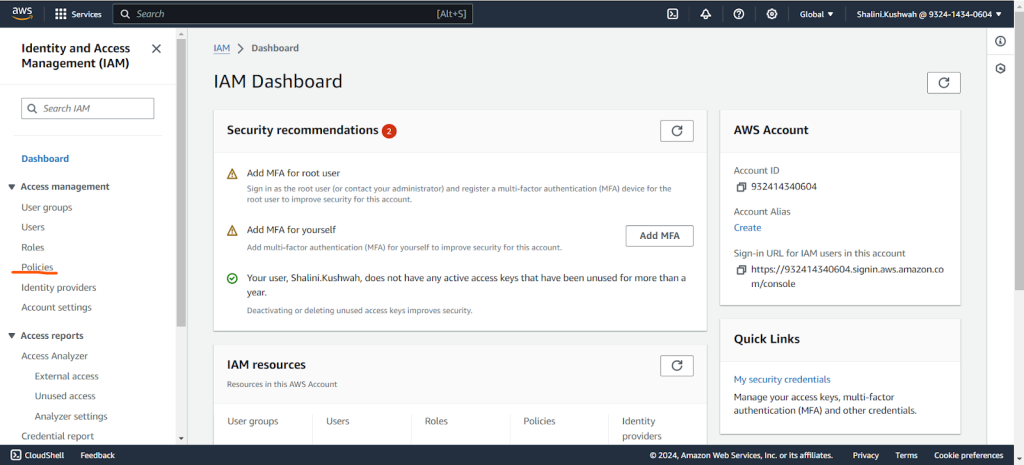Open the CloudShell icon in the top bar

point(672,14)
